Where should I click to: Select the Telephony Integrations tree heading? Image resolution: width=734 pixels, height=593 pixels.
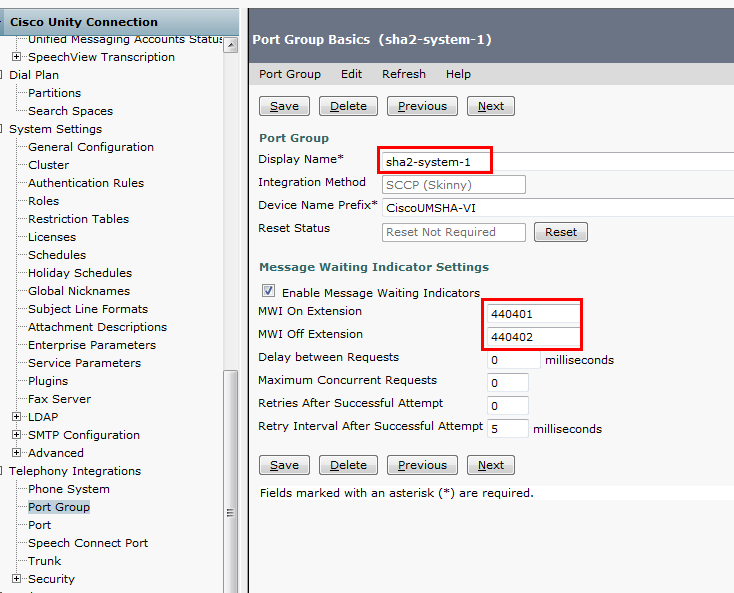pyautogui.click(x=75, y=471)
